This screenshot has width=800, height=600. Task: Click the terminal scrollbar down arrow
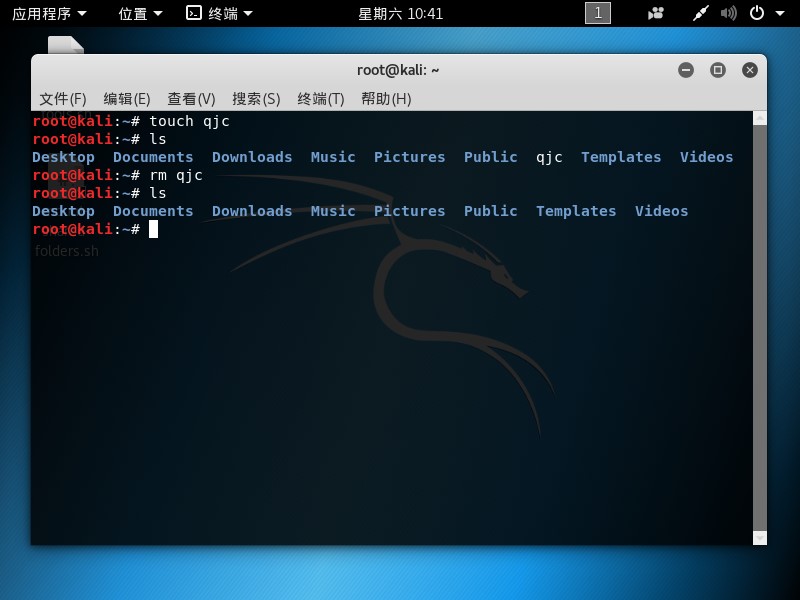(x=760, y=538)
